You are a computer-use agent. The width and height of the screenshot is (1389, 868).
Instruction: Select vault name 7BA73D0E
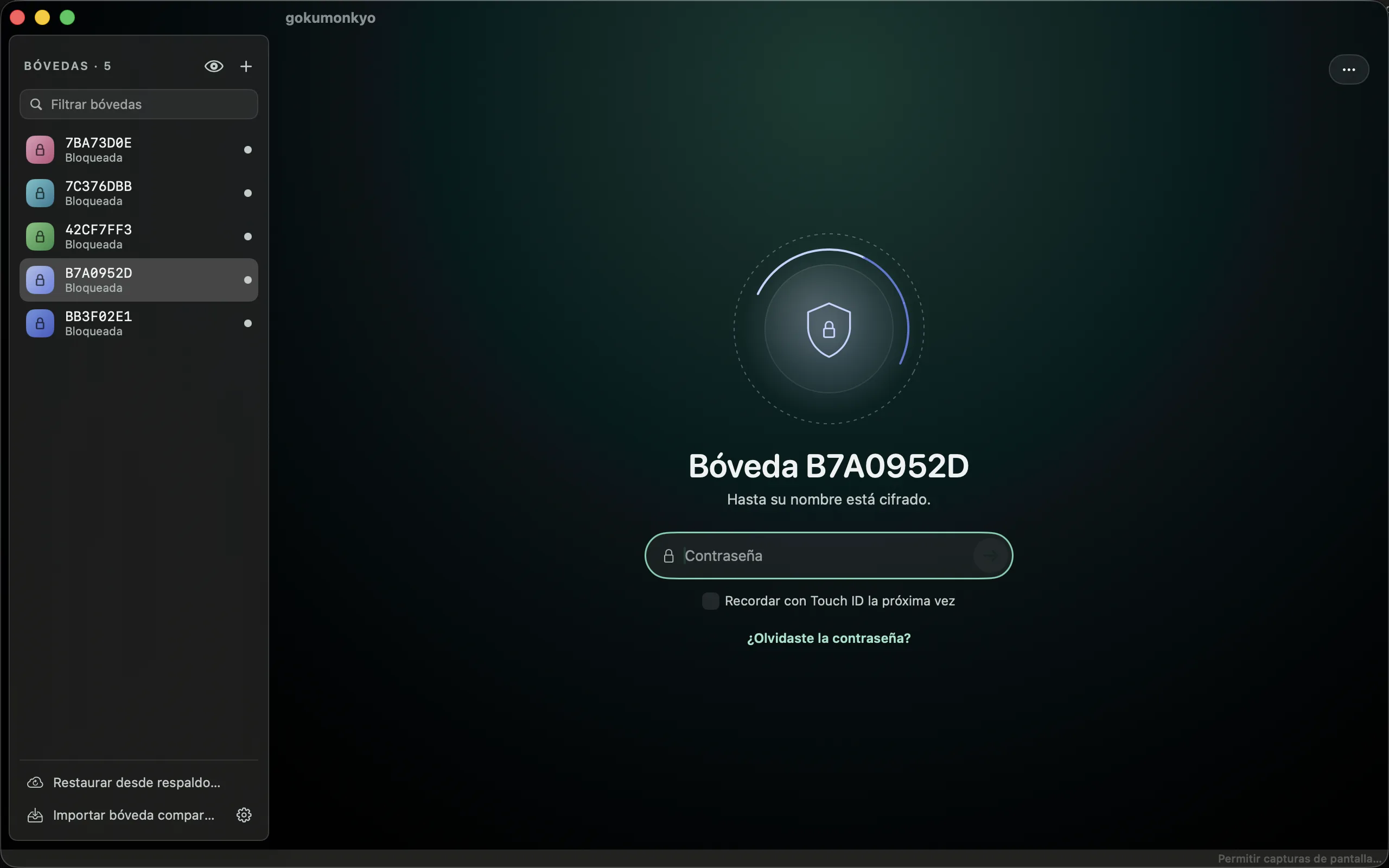pos(99,143)
